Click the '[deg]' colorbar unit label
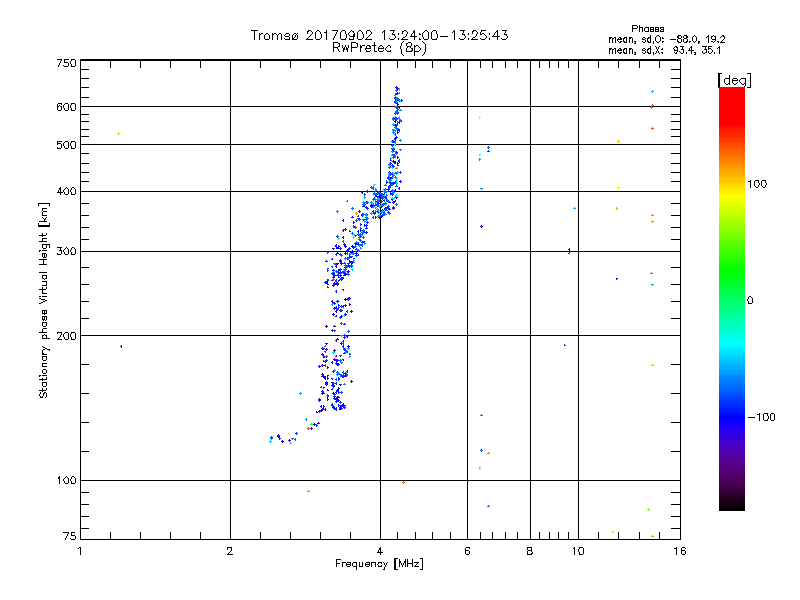Image resolution: width=800 pixels, height=600 pixels. click(x=734, y=80)
